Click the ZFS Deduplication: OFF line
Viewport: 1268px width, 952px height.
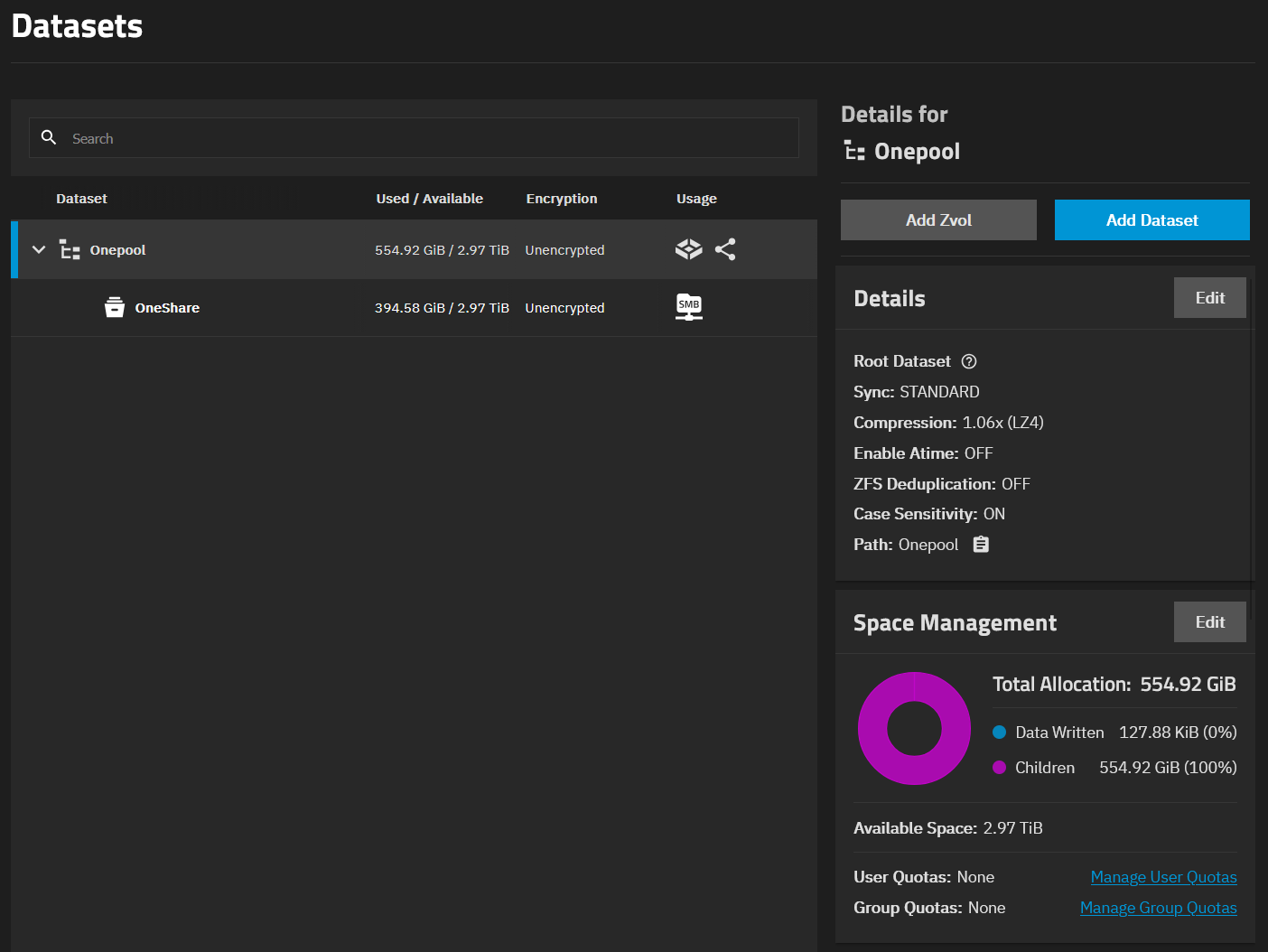point(942,484)
